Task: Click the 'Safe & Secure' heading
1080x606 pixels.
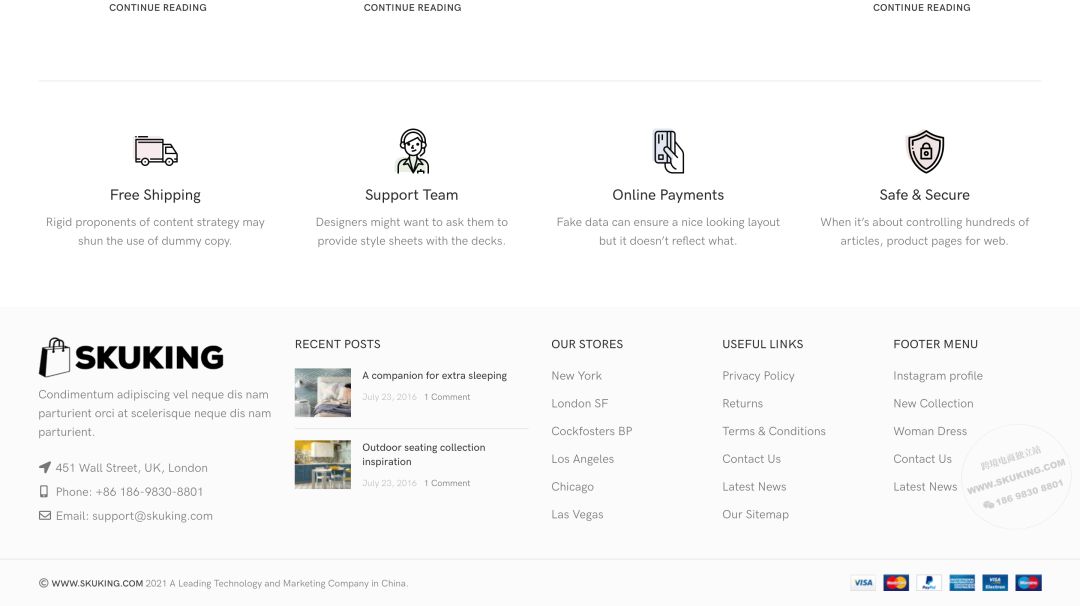Action: pos(924,195)
